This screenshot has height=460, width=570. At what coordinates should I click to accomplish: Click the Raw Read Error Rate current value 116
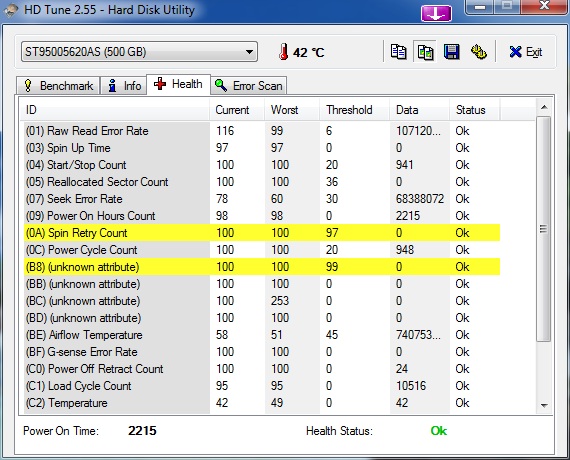tap(225, 131)
